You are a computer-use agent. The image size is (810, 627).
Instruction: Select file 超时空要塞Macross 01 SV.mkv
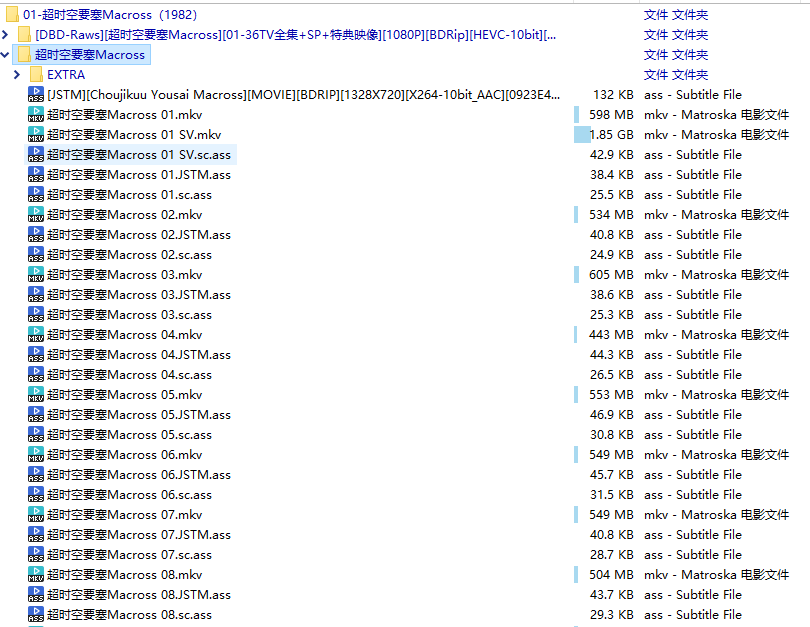point(134,135)
